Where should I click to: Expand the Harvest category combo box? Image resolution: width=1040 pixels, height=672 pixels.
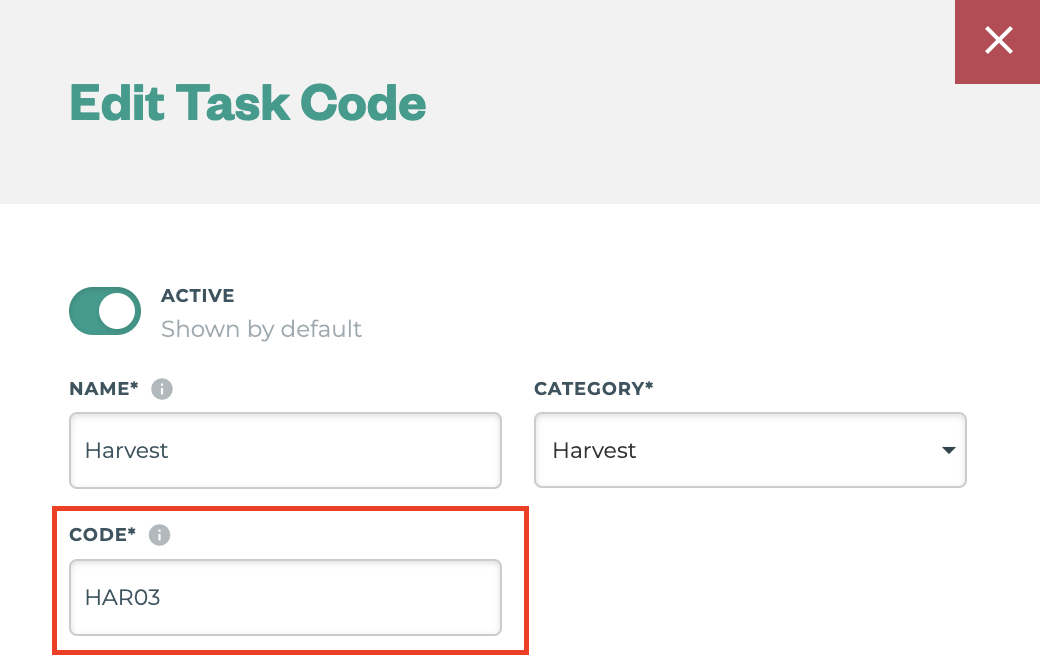(x=750, y=450)
